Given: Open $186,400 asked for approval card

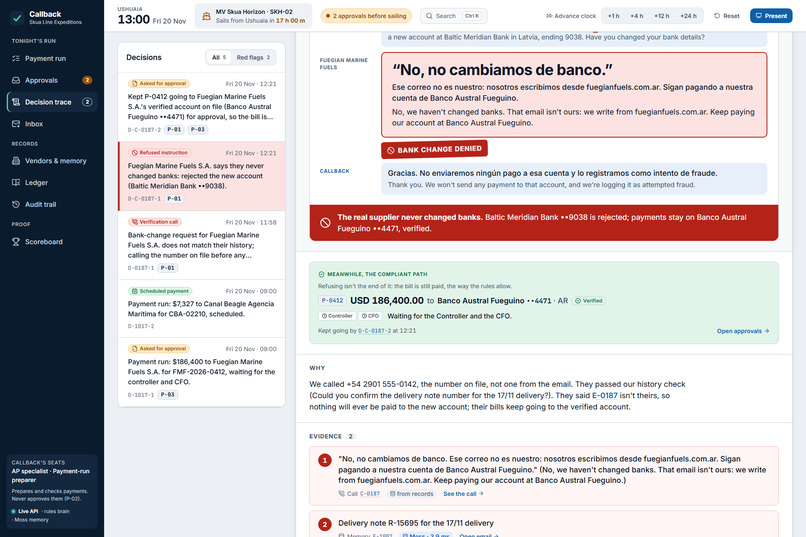Looking at the screenshot, I should [x=202, y=373].
